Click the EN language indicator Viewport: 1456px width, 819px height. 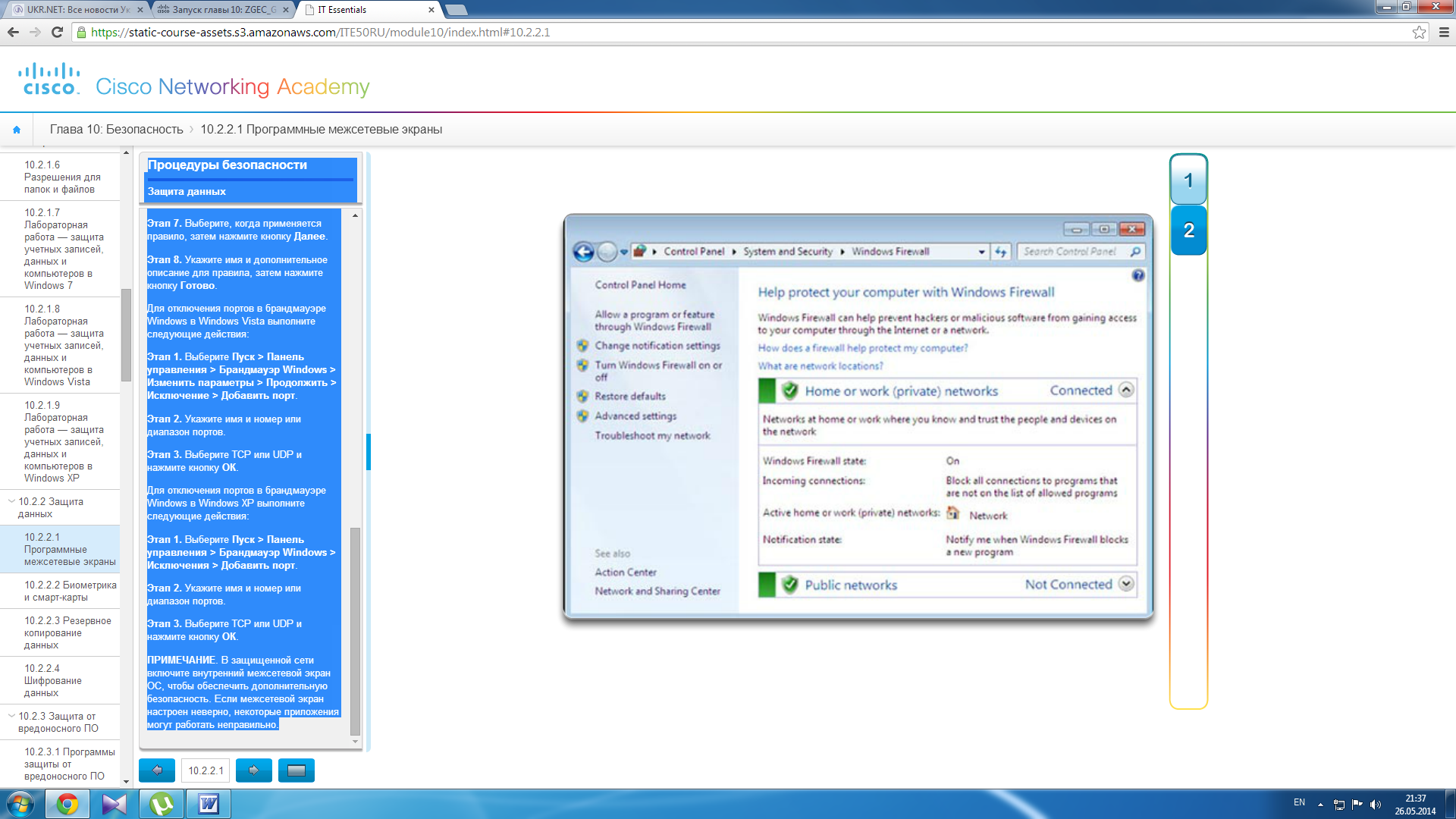coord(1299,802)
